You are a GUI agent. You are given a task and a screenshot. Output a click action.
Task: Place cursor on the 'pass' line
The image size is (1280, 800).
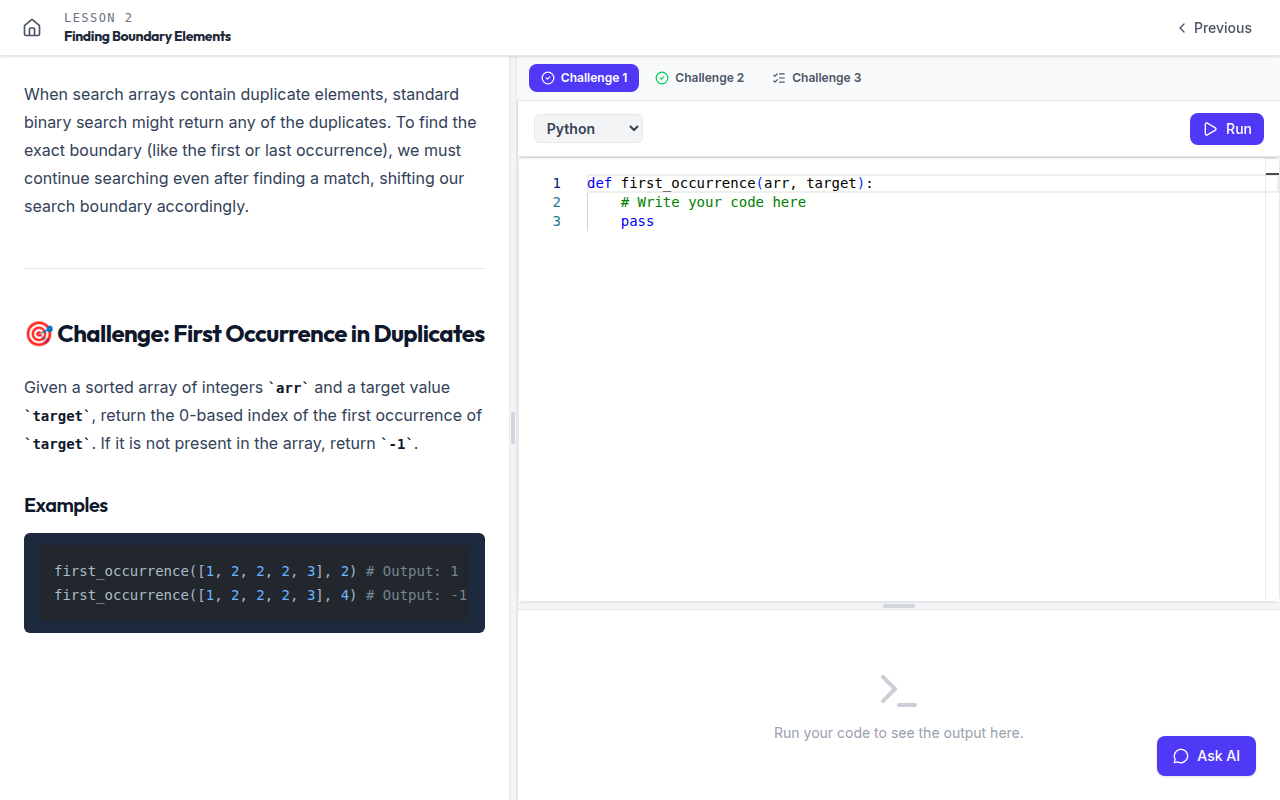(637, 221)
